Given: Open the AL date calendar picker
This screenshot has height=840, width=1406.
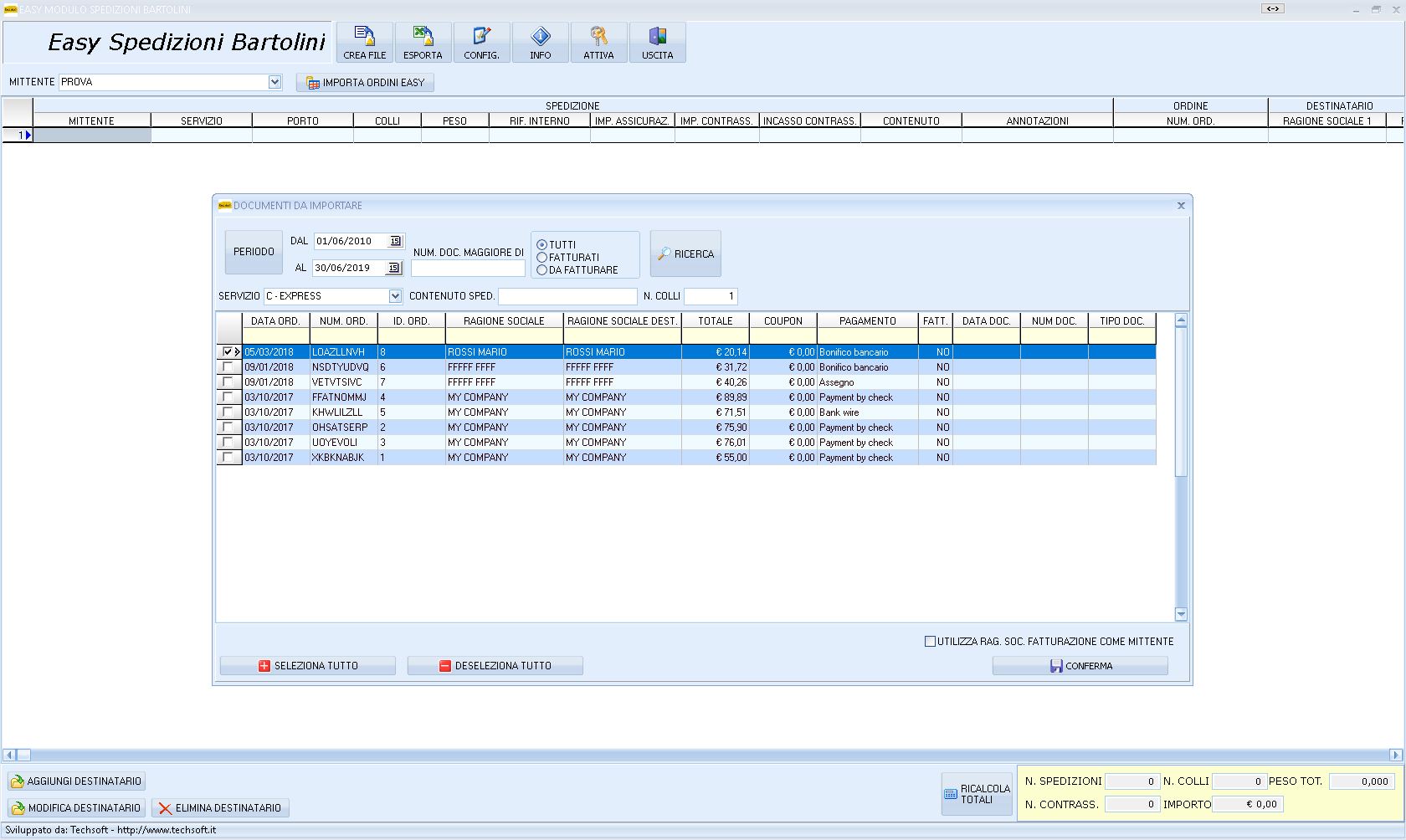Looking at the screenshot, I should click(x=394, y=268).
